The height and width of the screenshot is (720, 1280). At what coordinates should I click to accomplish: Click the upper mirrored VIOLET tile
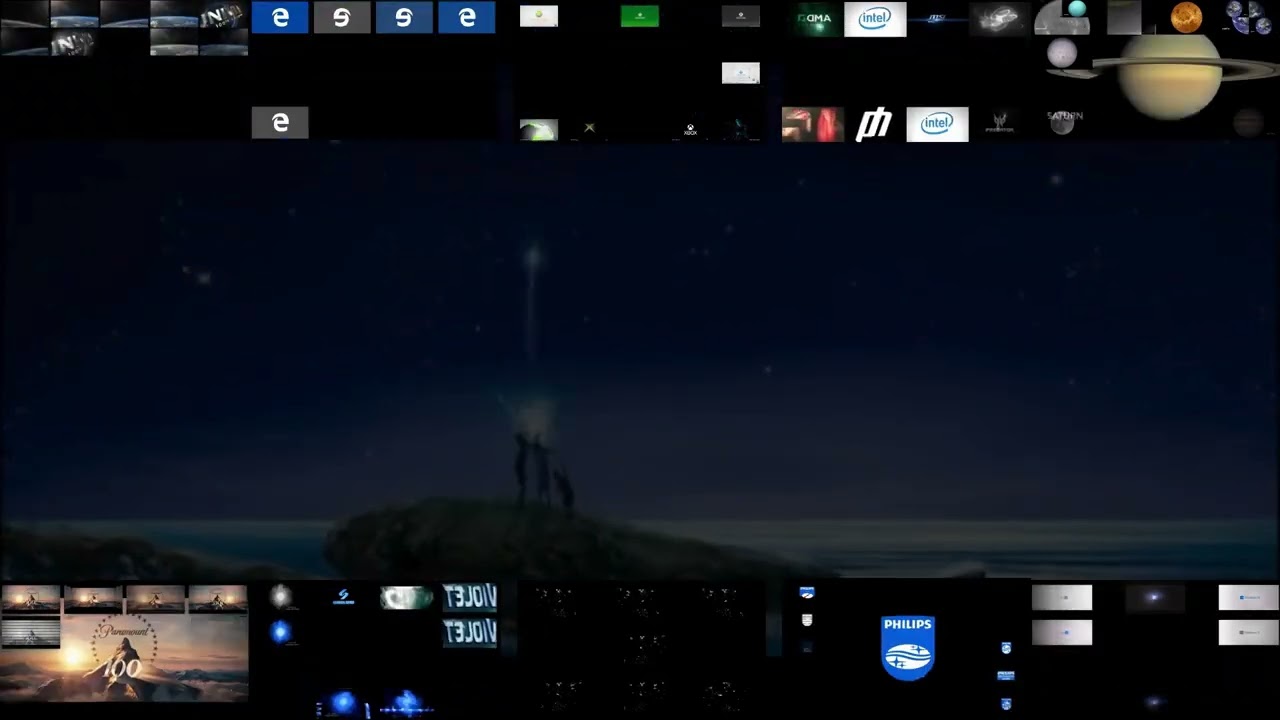click(470, 598)
